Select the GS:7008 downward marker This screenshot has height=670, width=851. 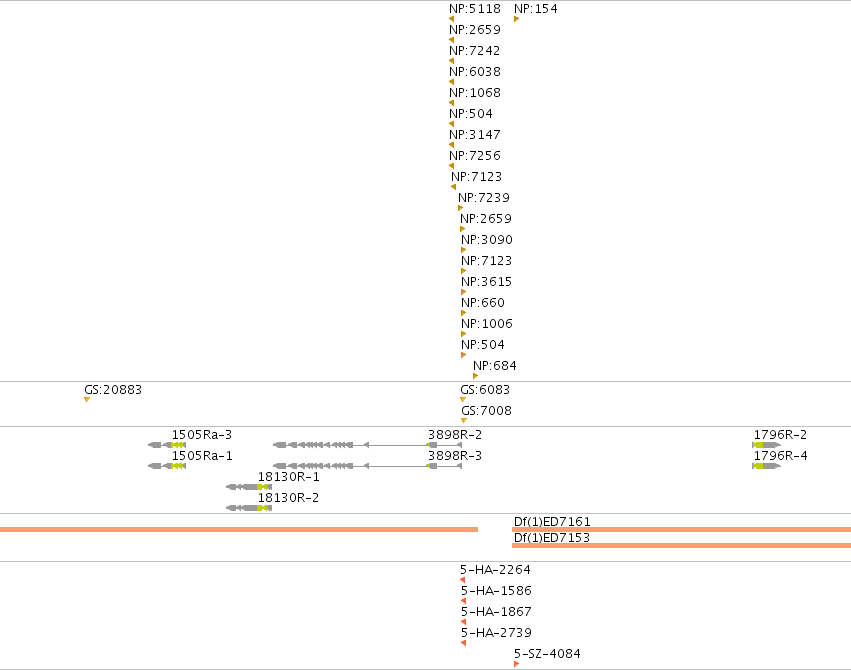coord(464,420)
